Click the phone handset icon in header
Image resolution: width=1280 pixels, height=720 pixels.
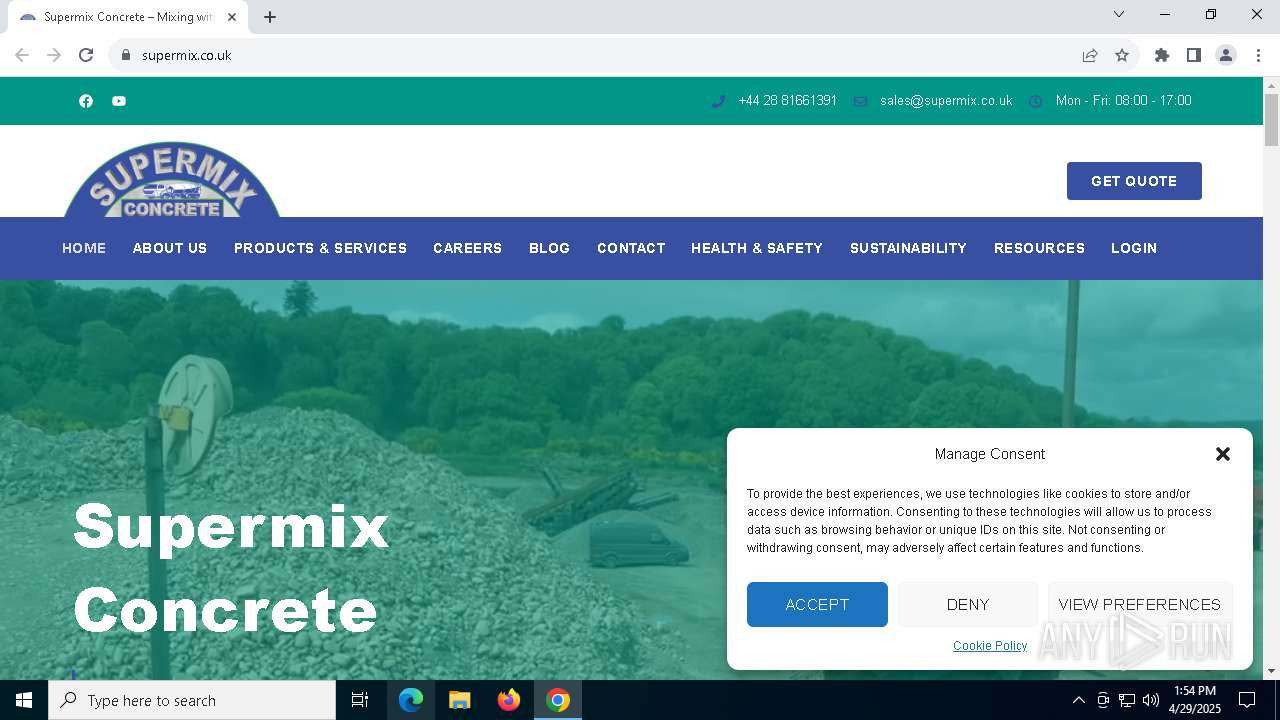[x=718, y=101]
